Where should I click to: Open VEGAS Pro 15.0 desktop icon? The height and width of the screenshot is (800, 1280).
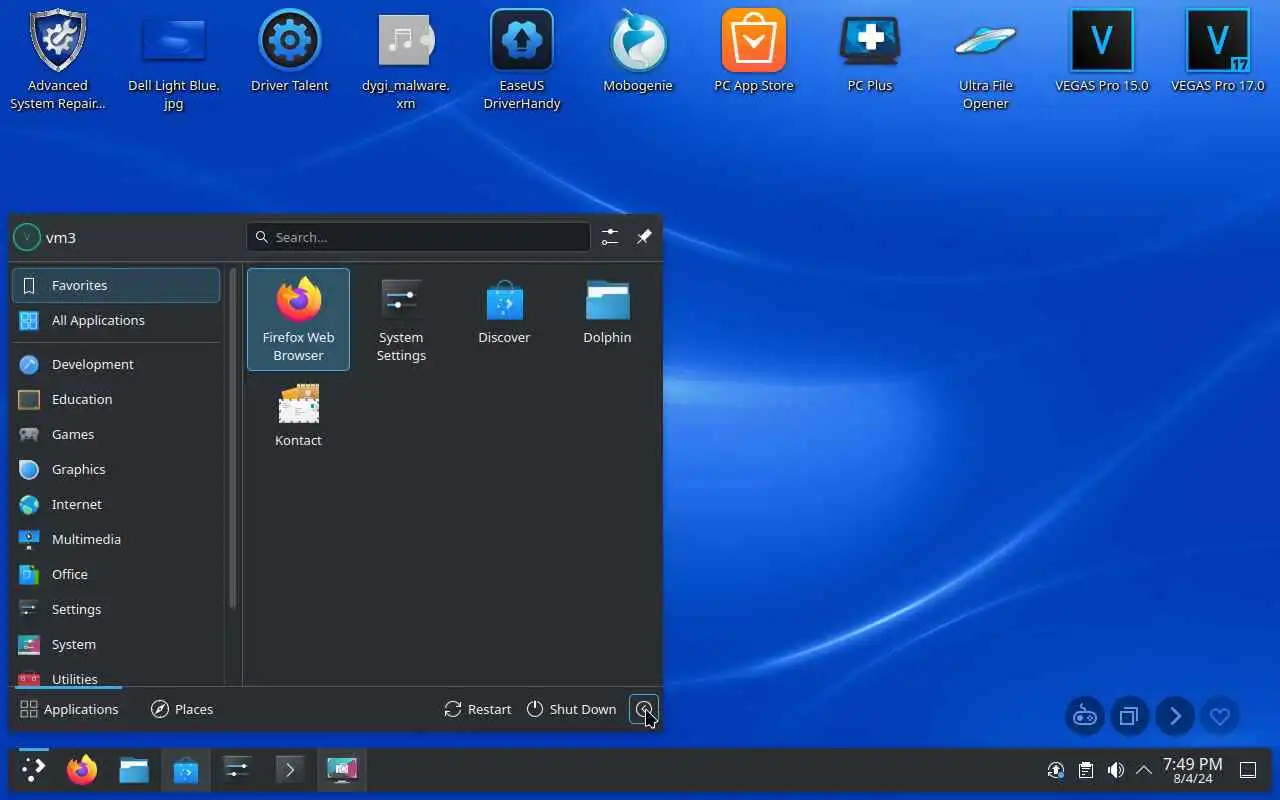coord(1102,50)
